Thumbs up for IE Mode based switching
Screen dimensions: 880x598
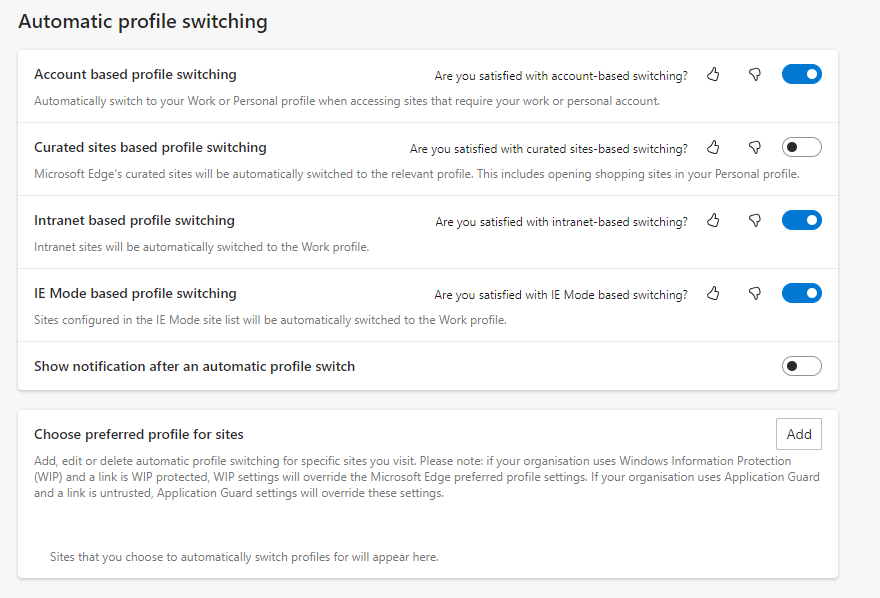point(713,293)
